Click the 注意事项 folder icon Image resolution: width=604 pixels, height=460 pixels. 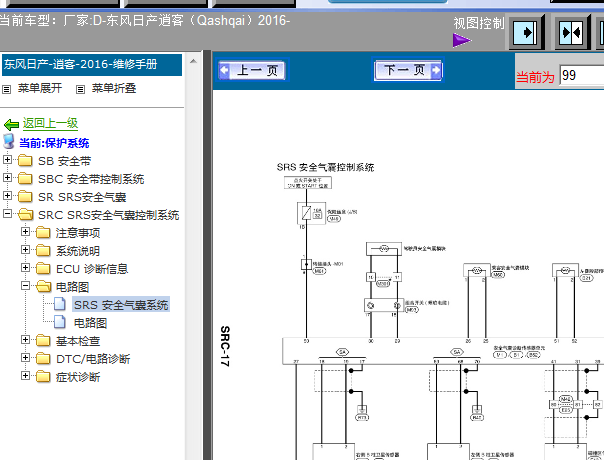point(43,232)
